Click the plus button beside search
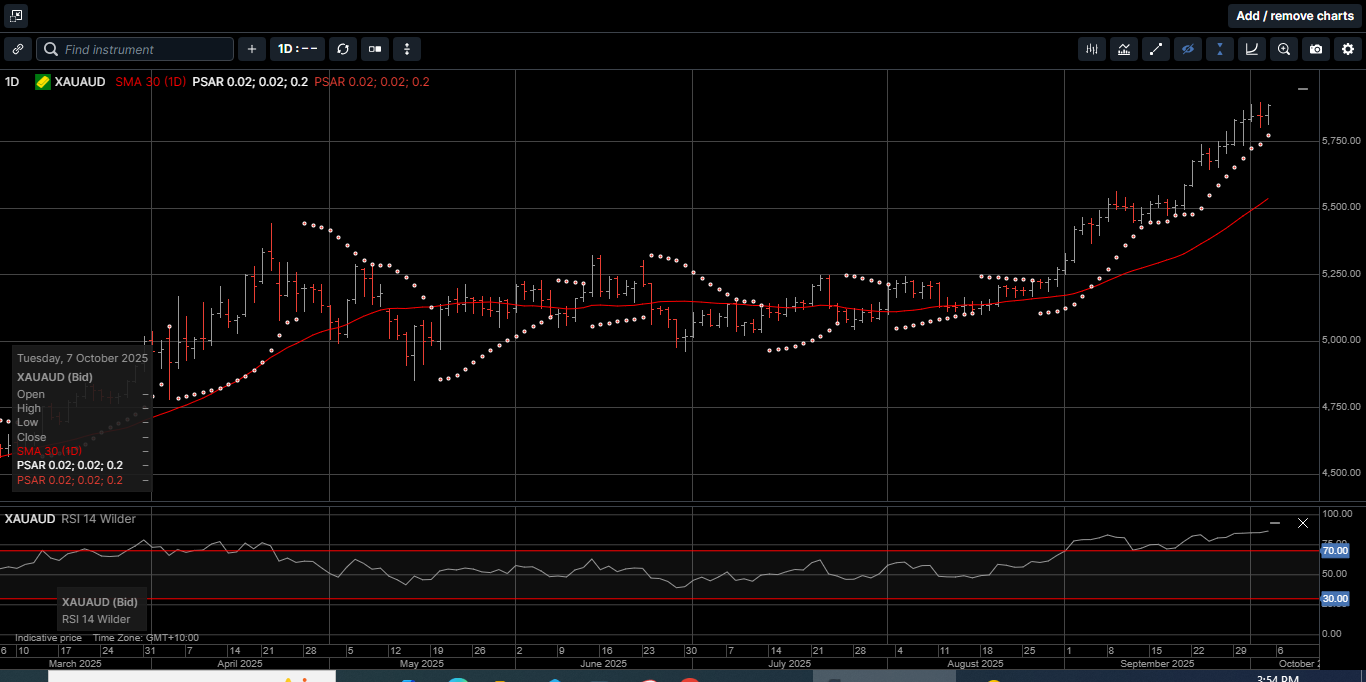Screen dimensions: 1366x682 click(x=252, y=49)
